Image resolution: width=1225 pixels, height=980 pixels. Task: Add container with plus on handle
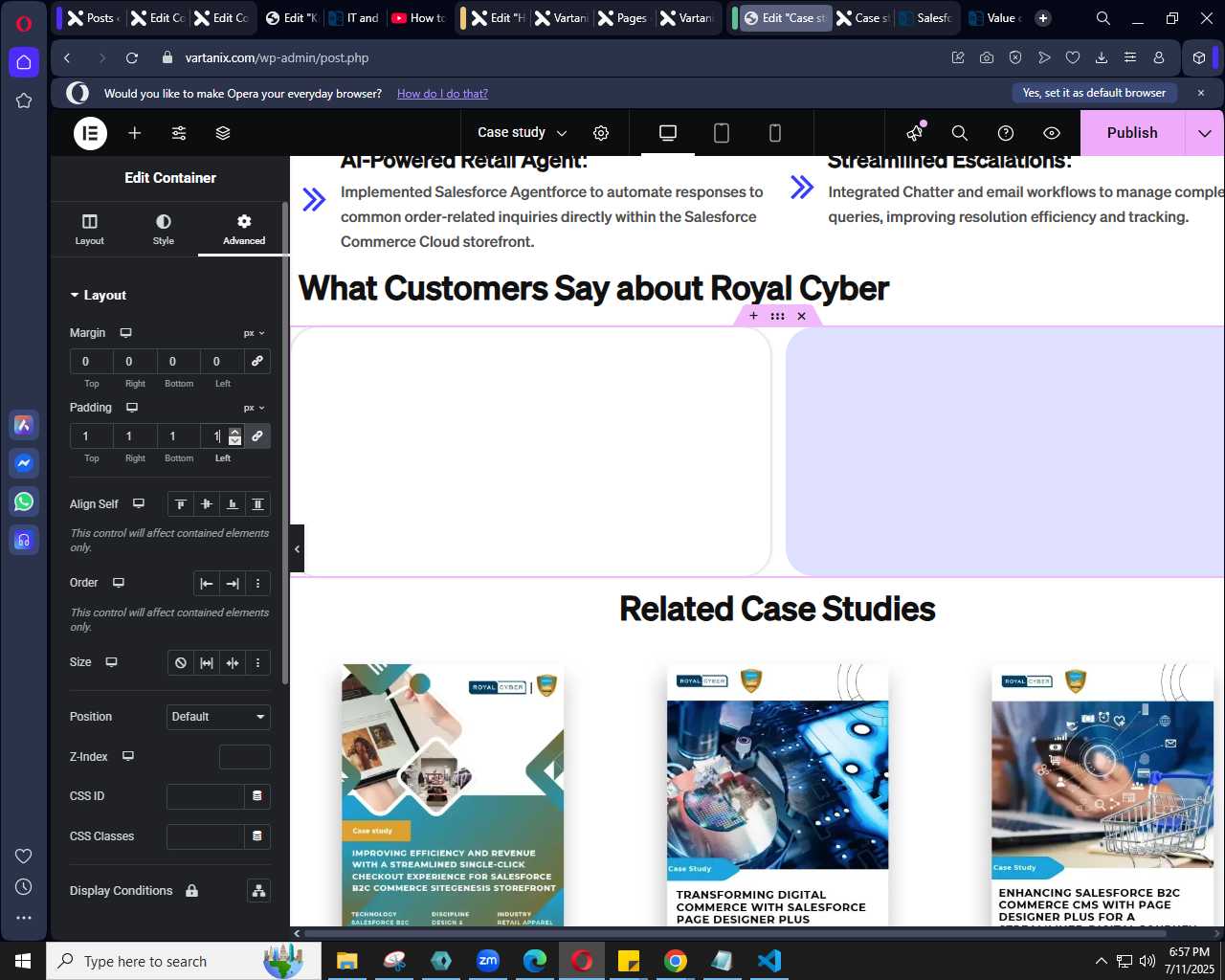[x=753, y=316]
